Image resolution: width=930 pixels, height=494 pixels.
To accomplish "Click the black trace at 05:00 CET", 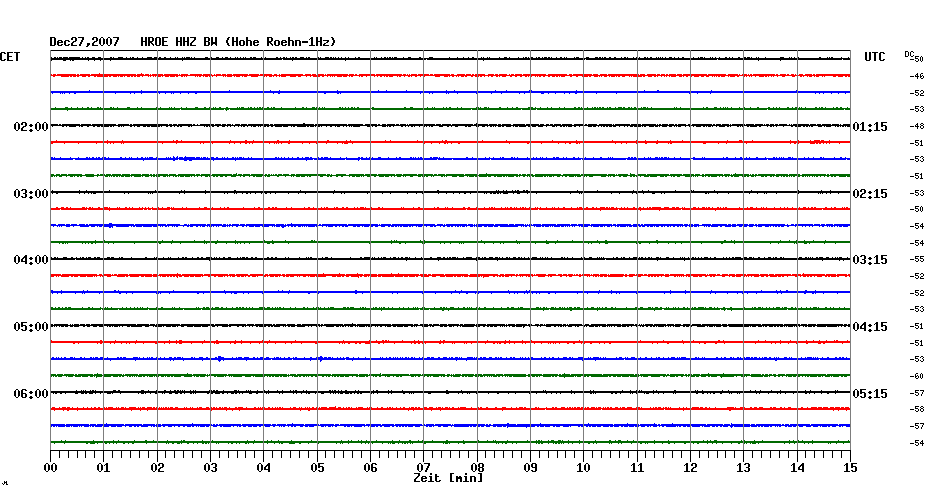I will 450,326.
